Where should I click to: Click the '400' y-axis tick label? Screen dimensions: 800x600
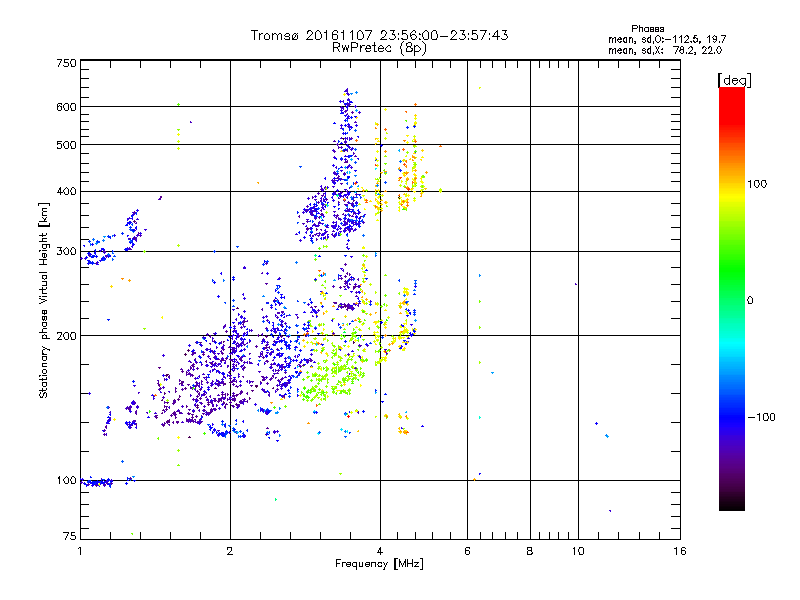[x=66, y=191]
